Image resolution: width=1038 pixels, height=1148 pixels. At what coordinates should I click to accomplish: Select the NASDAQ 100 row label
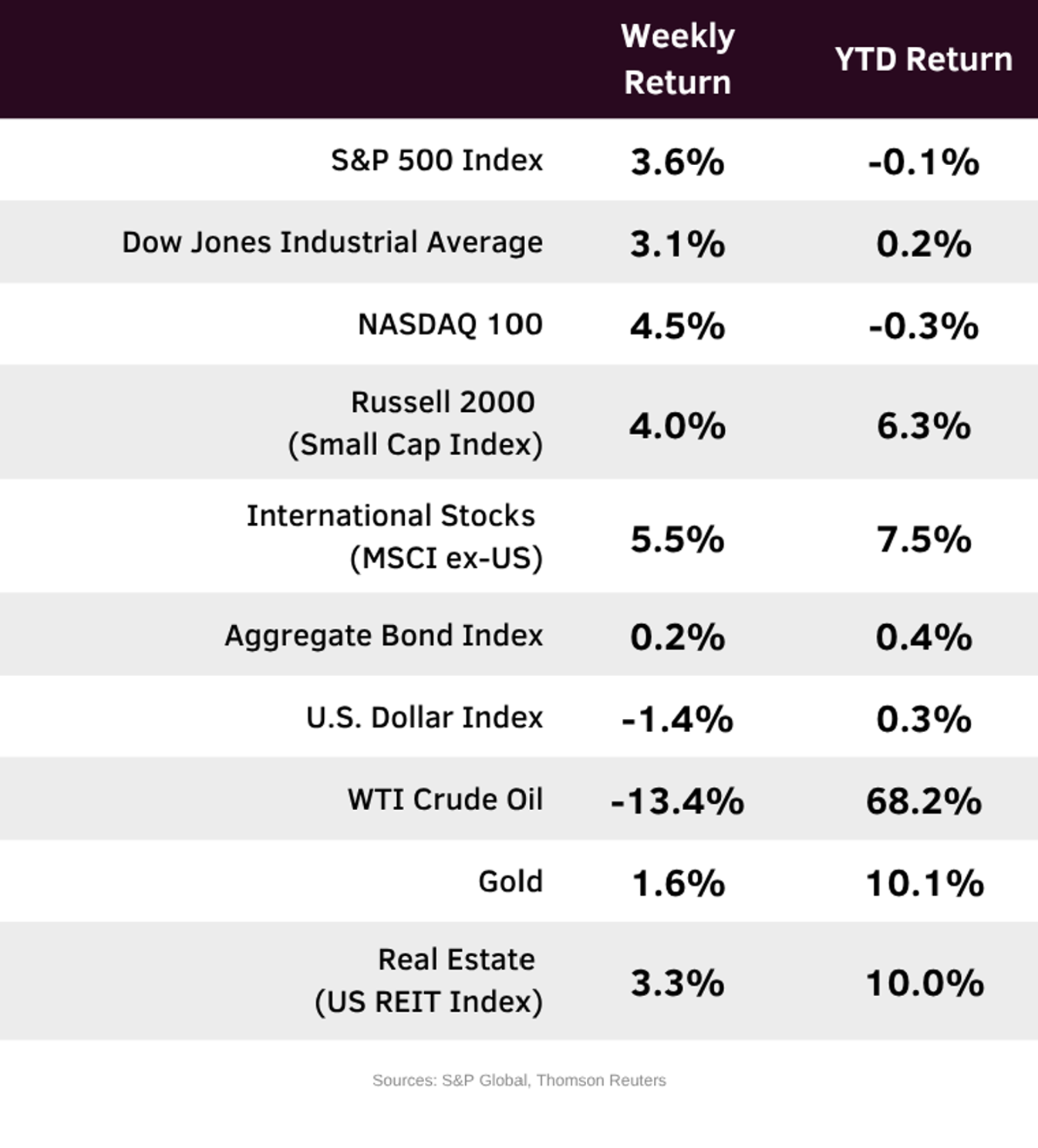(450, 324)
